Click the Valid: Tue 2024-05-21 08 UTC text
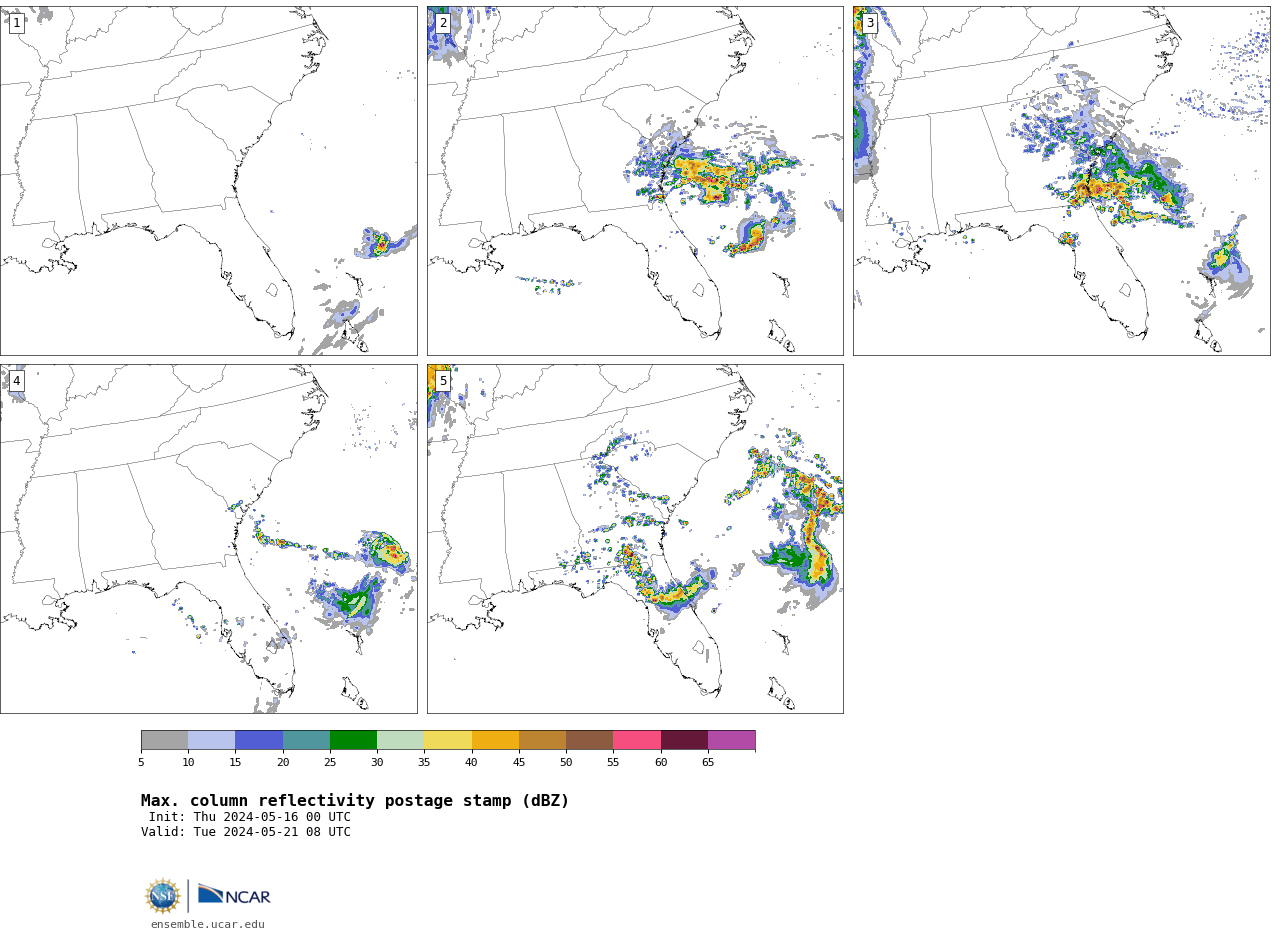Screen dimensions: 1280x936 [246, 832]
